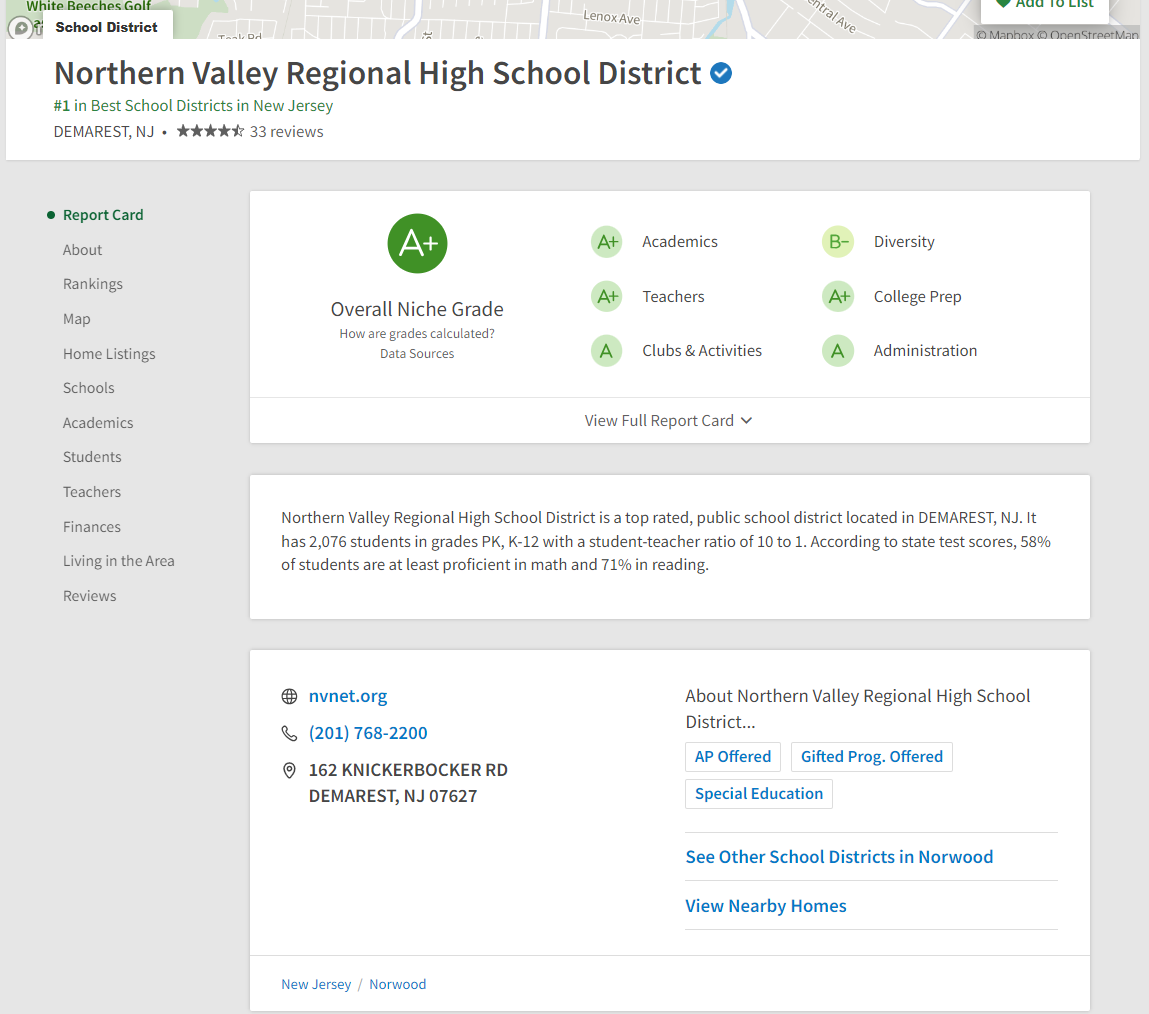Click the A grade badge for Administration
The width and height of the screenshot is (1149, 1014).
[x=838, y=351]
